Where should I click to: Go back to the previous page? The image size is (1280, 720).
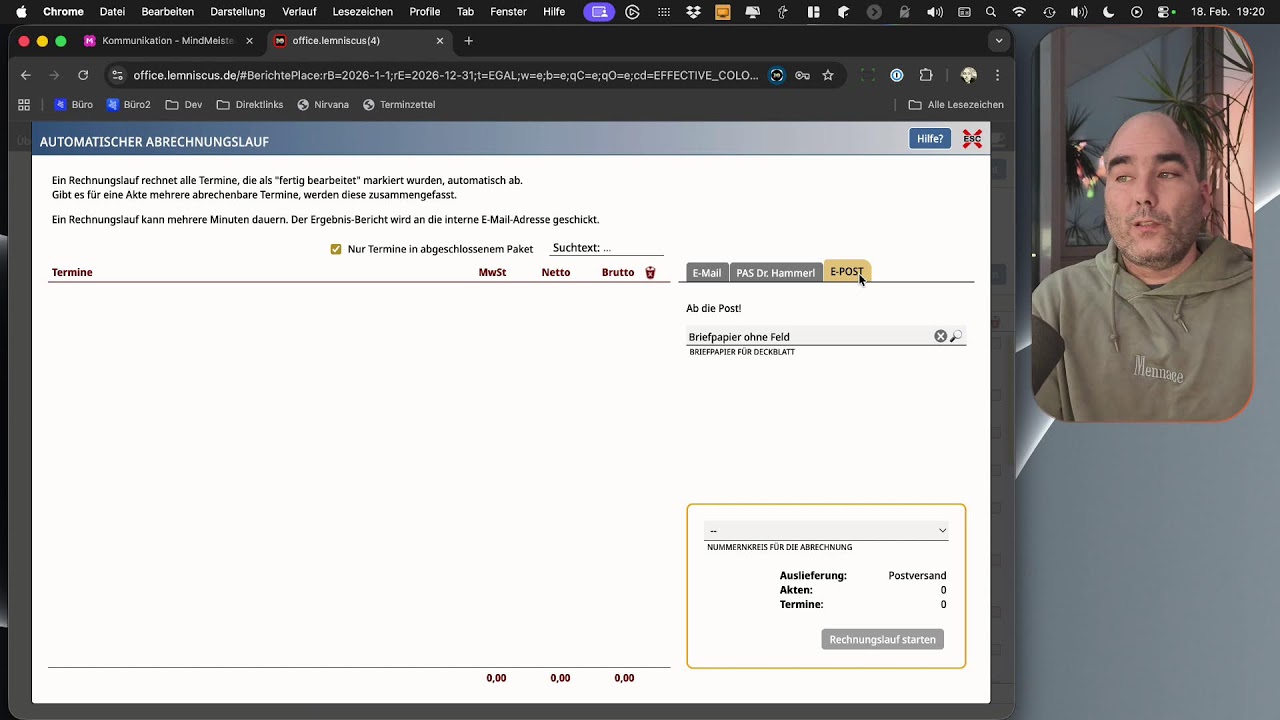click(26, 75)
